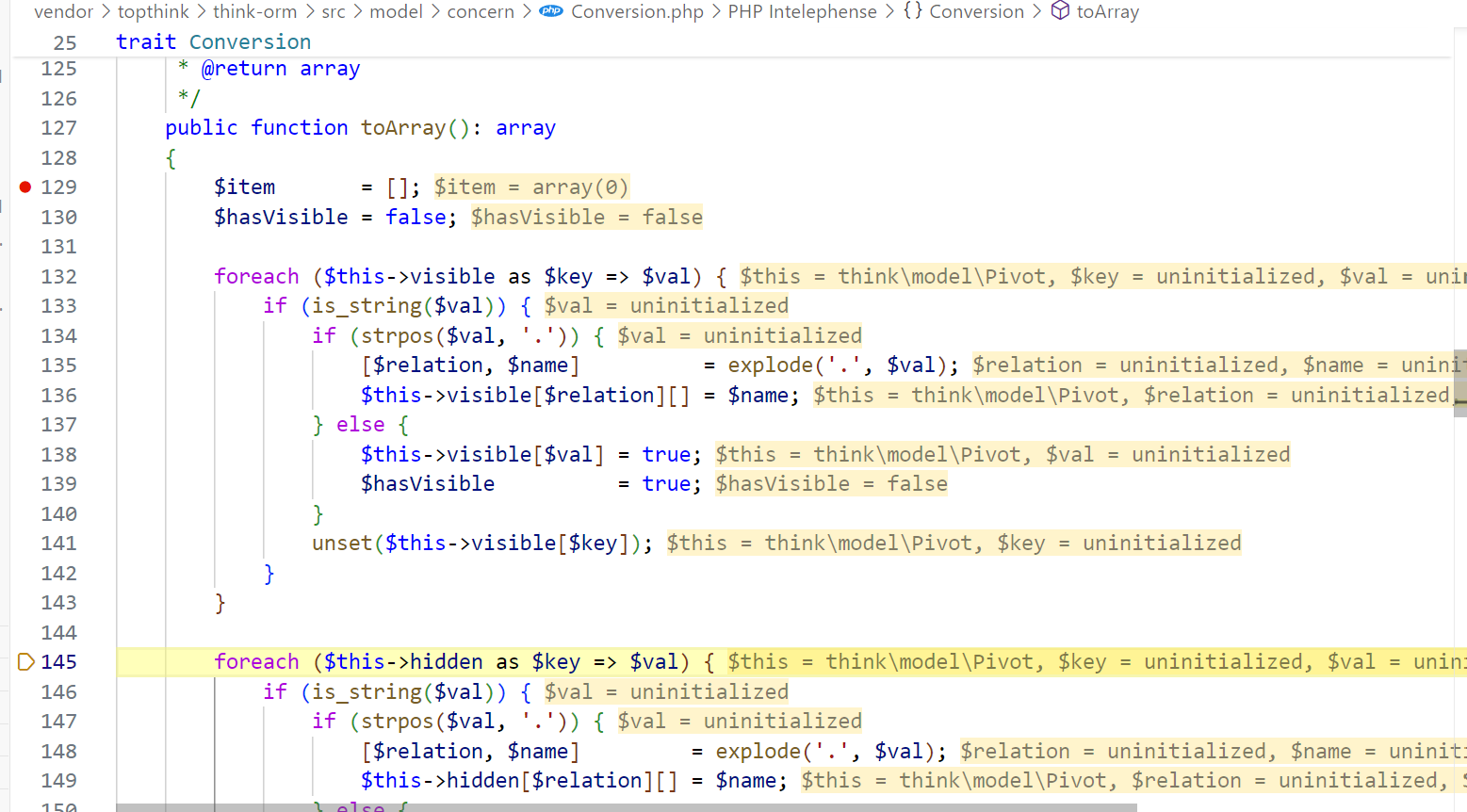
Task: Open Conversion.php in the breadcrumb
Action: [x=637, y=11]
